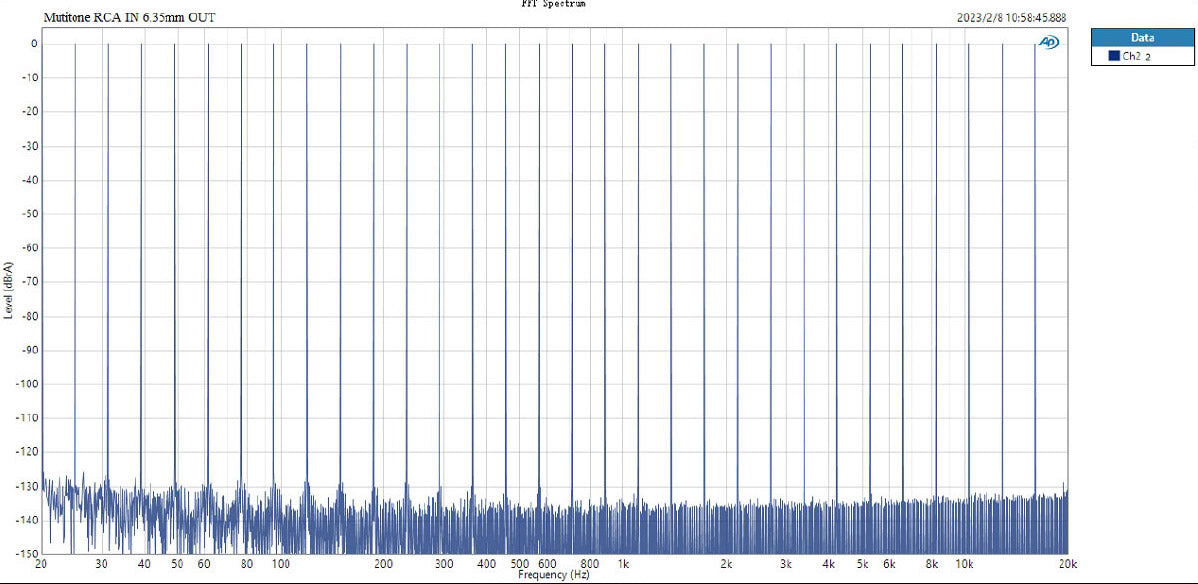Click the 100 tick on the frequency axis
The height and width of the screenshot is (584, 1198).
point(281,564)
